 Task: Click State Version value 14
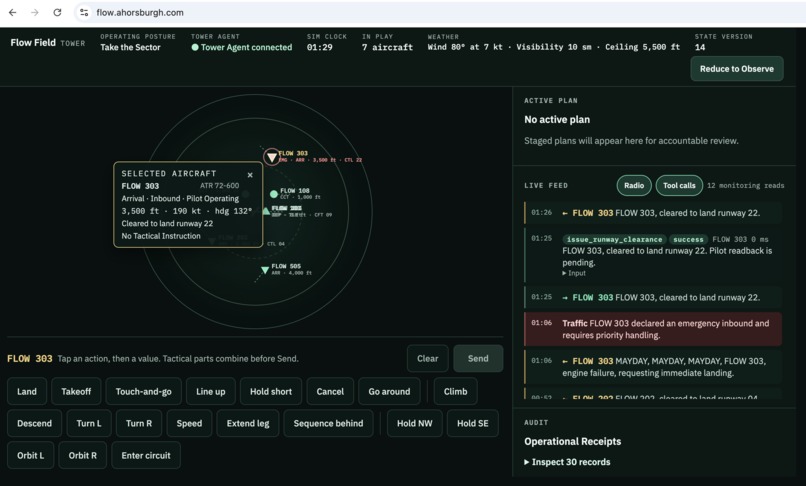coord(700,47)
